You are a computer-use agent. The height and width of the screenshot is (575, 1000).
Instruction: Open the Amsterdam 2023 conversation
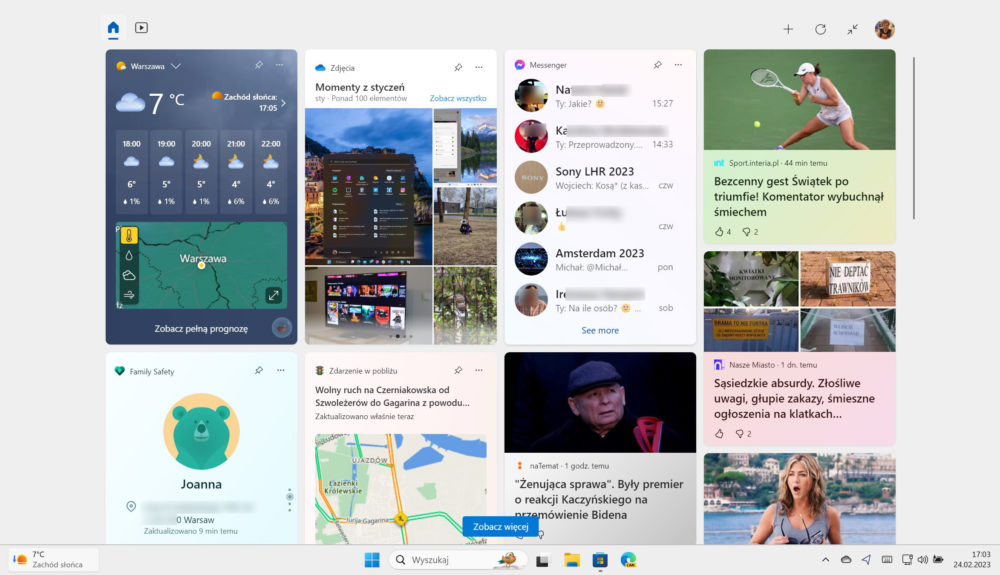(x=599, y=259)
